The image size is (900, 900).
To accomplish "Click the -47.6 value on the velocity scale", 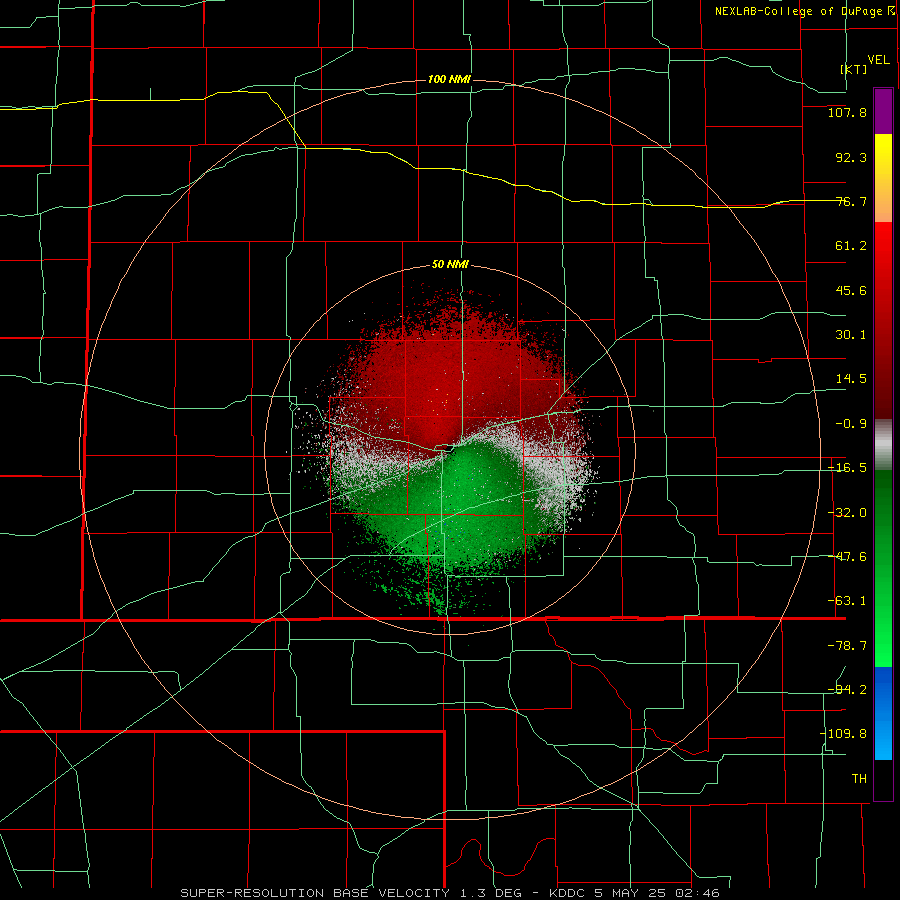I will coord(847,557).
